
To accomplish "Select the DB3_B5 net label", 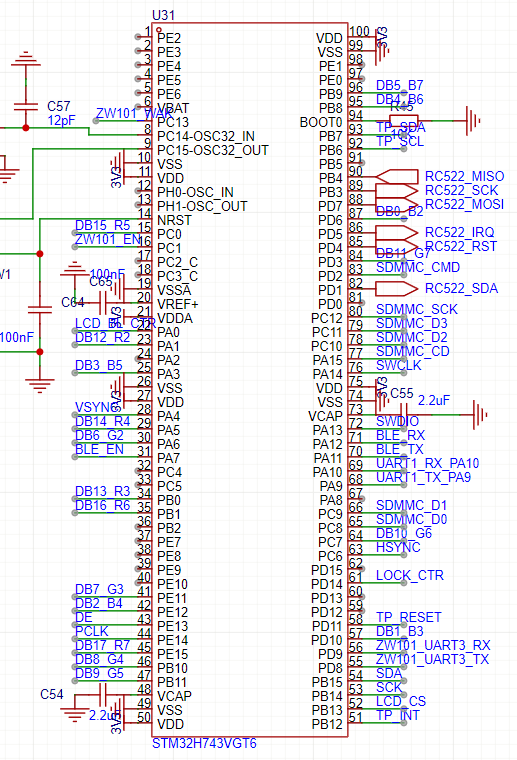I will tap(99, 365).
